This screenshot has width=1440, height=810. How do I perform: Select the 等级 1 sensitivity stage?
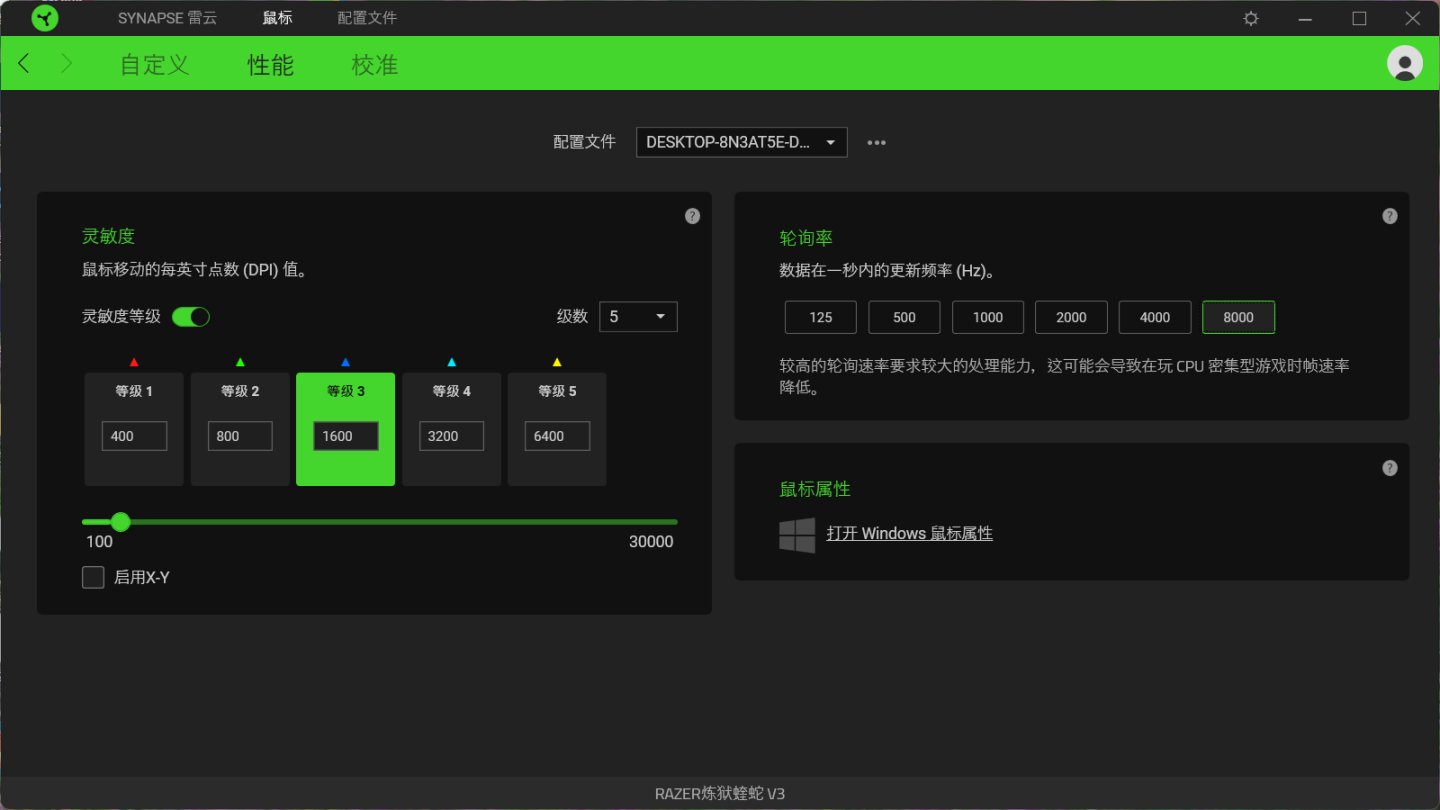point(134,429)
